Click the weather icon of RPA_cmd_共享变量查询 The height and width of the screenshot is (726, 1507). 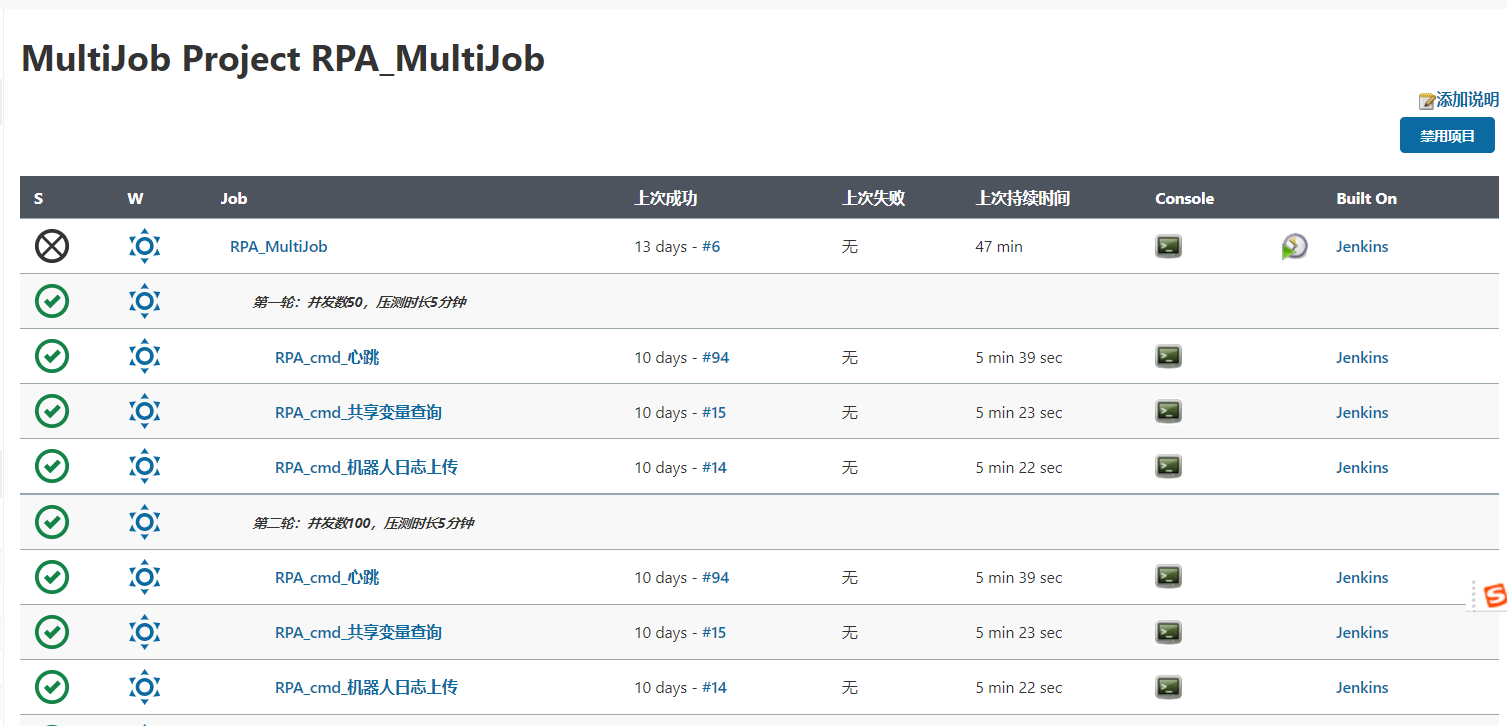(x=144, y=411)
